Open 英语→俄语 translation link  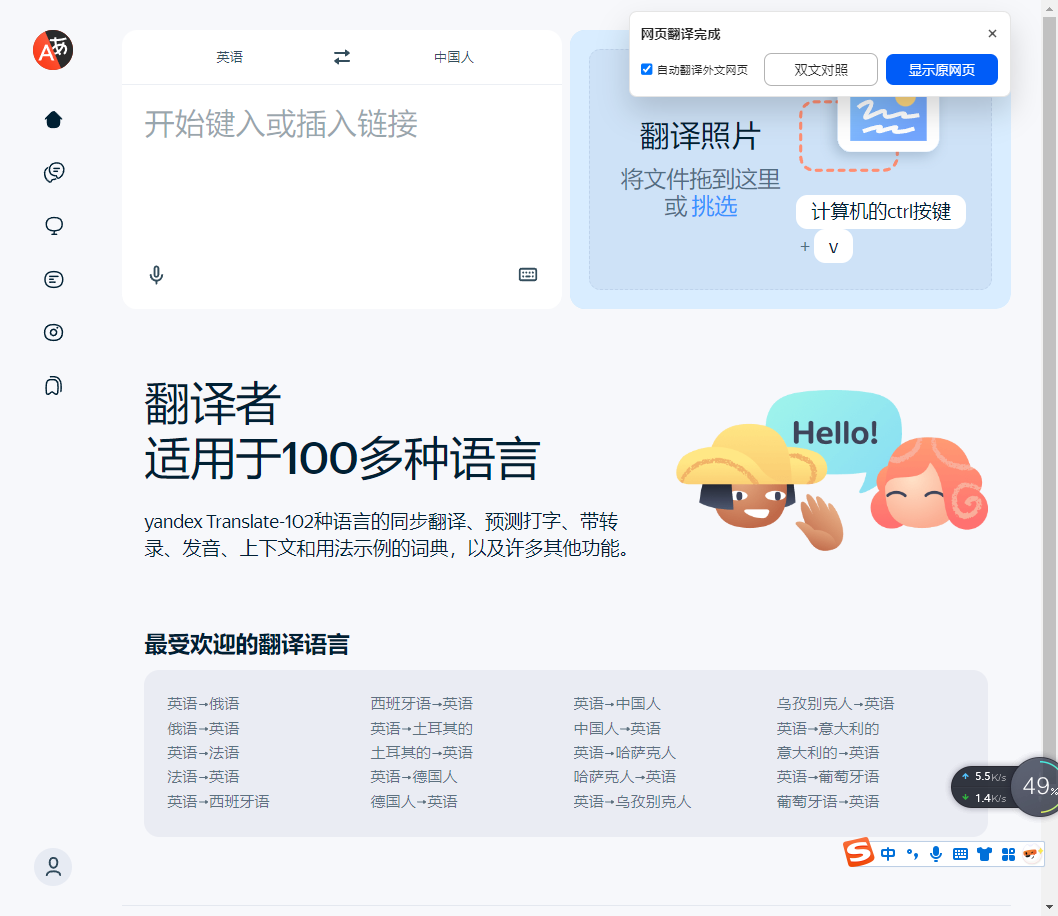point(203,704)
